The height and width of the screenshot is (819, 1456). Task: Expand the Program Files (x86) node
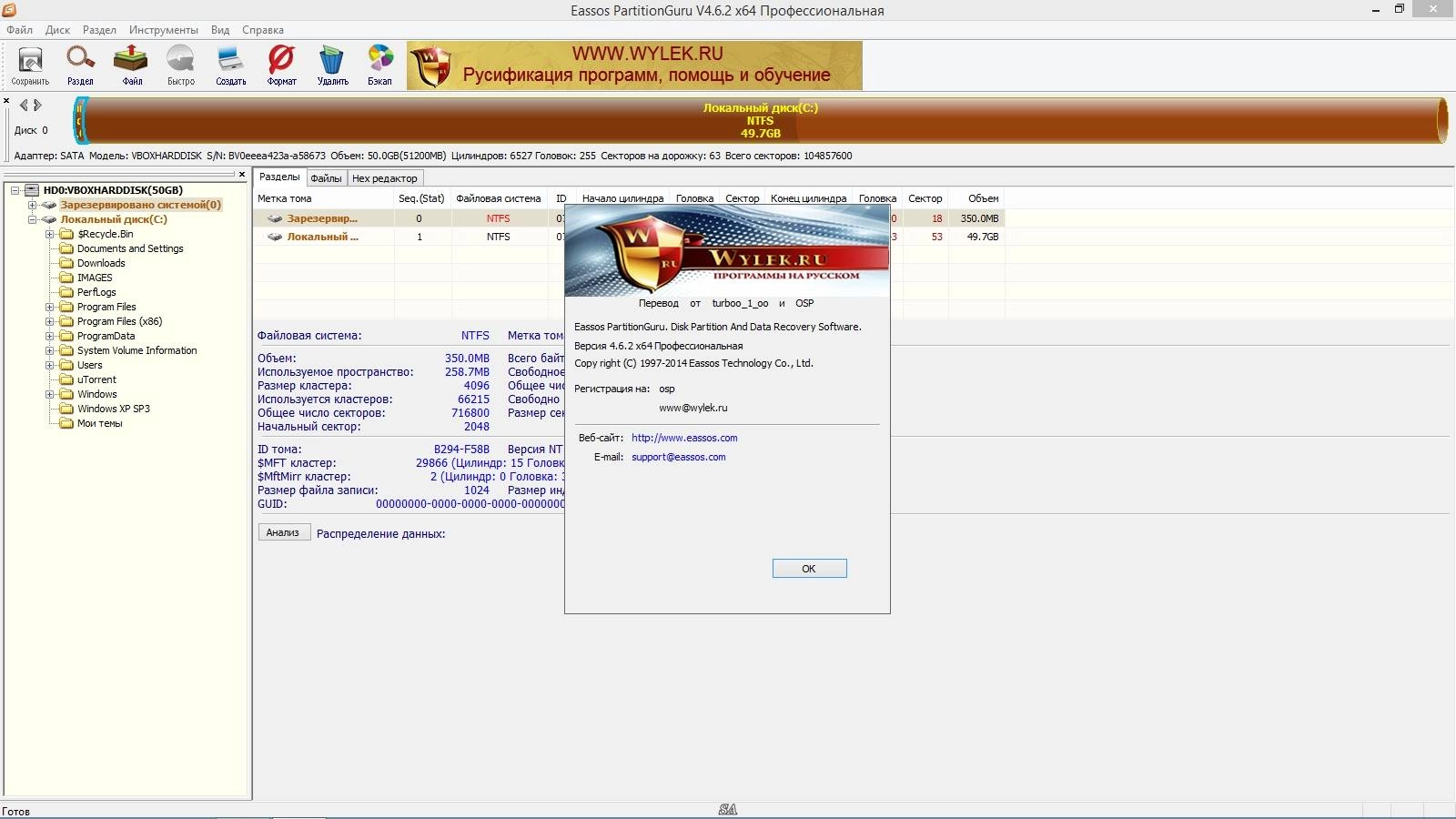(49, 321)
